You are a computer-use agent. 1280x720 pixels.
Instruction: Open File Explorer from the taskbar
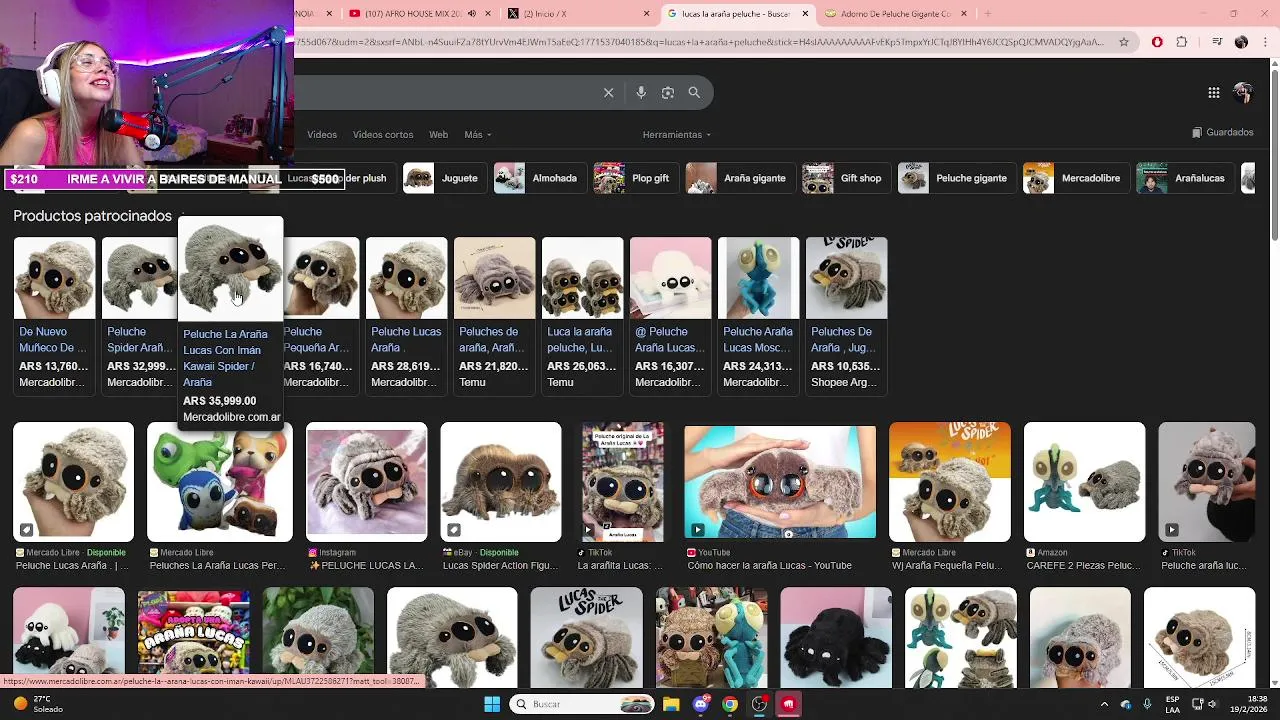tap(671, 704)
